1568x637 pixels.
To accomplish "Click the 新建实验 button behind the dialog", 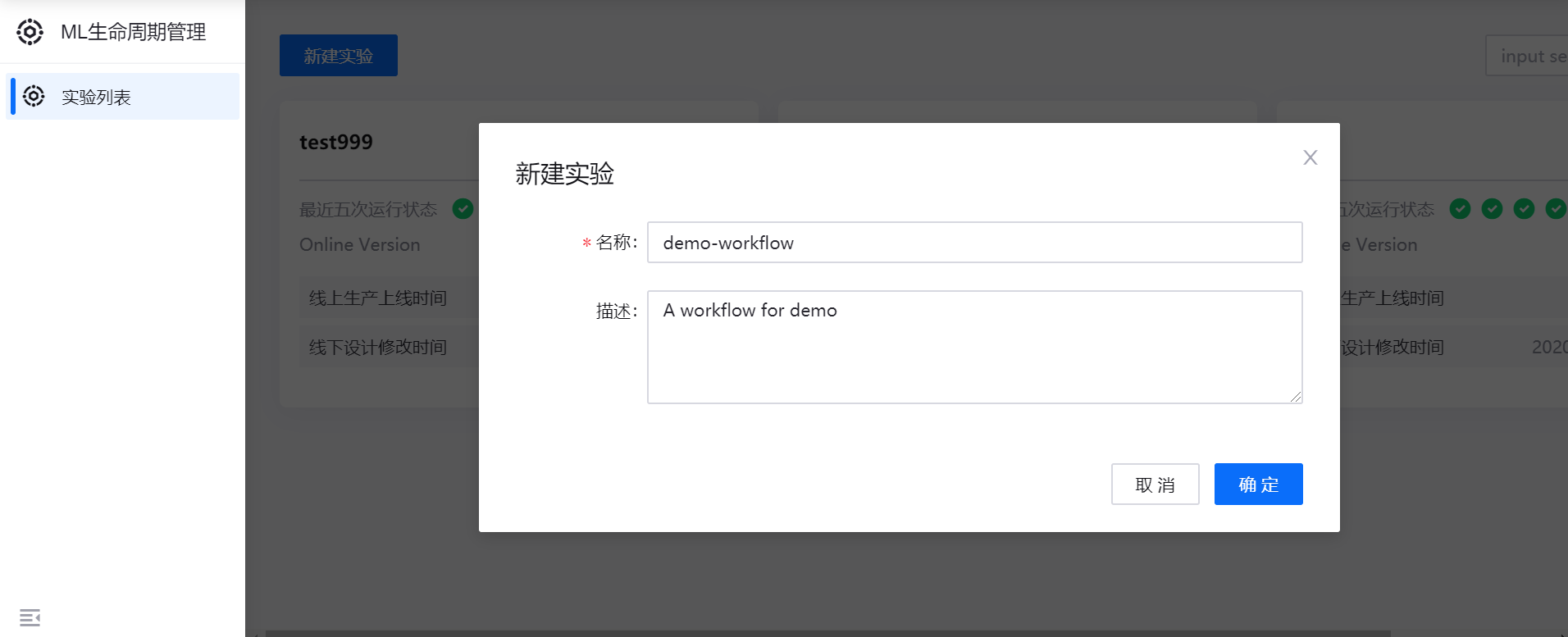I will [338, 56].
